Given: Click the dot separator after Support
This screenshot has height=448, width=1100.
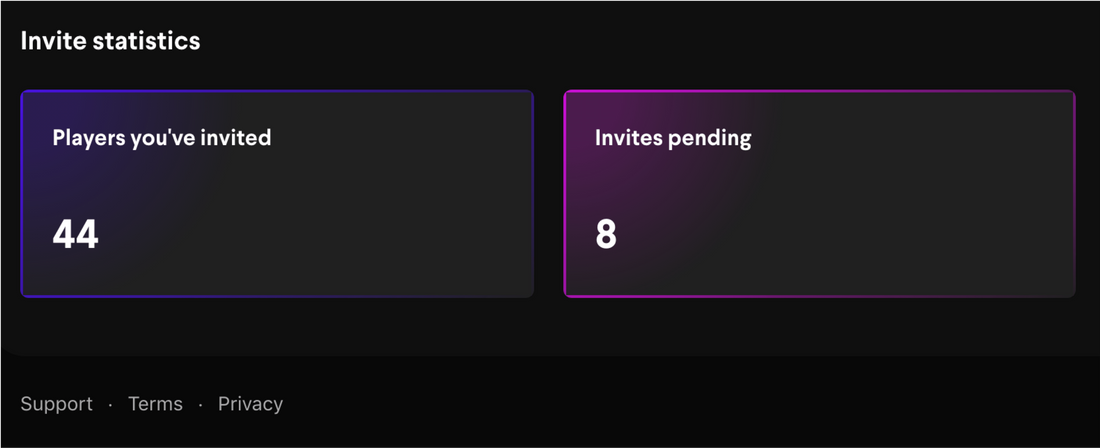Looking at the screenshot, I should [110, 405].
